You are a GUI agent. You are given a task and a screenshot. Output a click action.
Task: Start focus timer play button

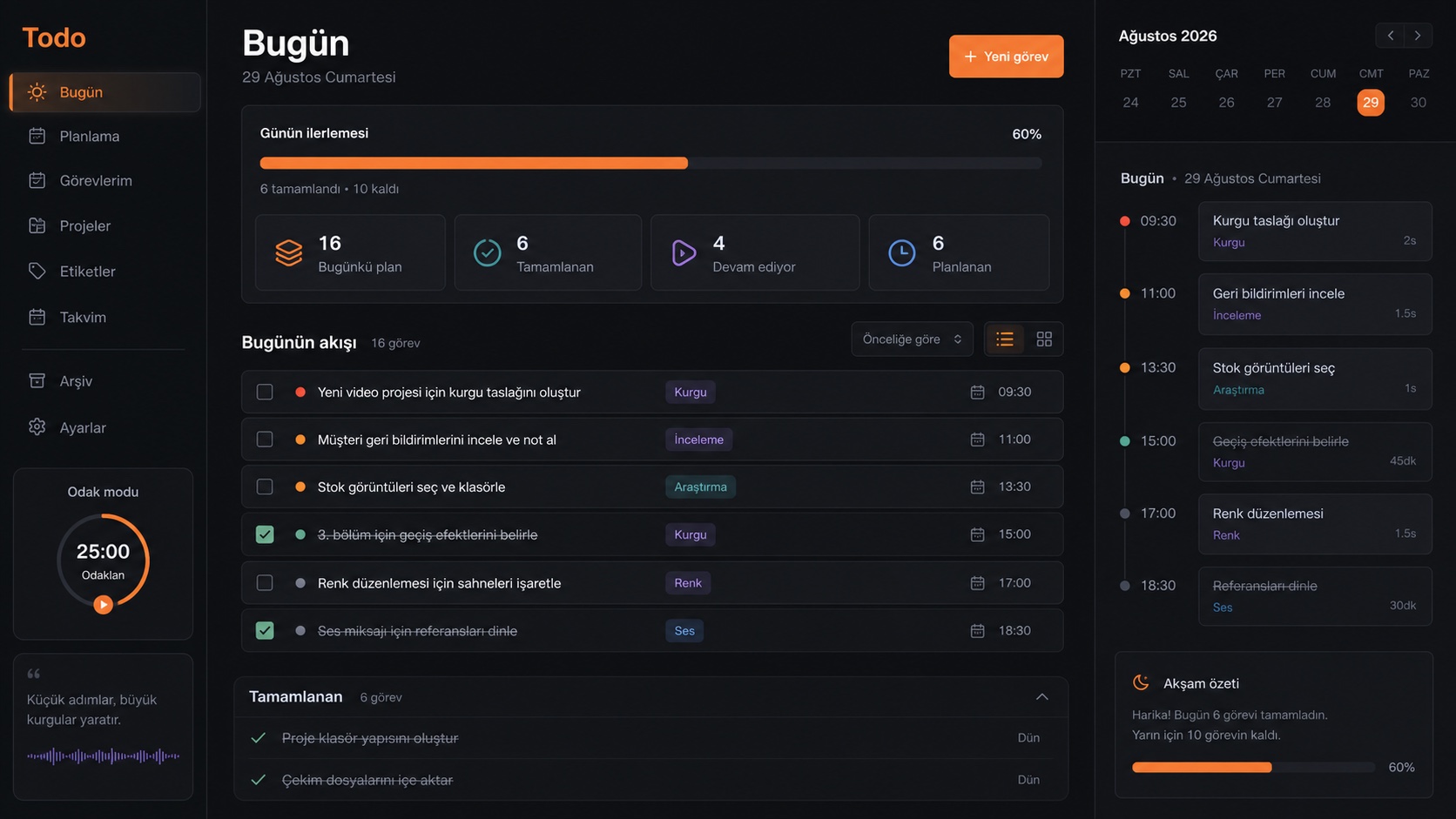103,604
